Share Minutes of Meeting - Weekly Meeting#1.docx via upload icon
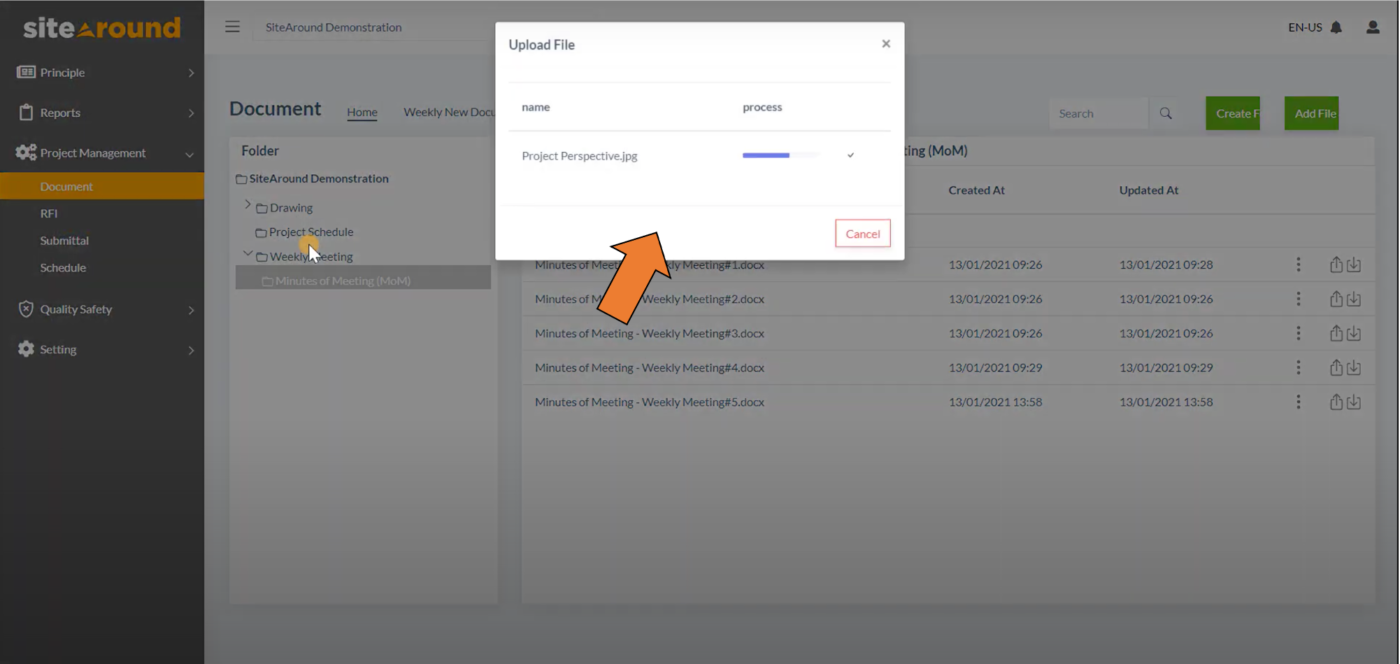Viewport: 1400px width, 664px height. point(1336,264)
